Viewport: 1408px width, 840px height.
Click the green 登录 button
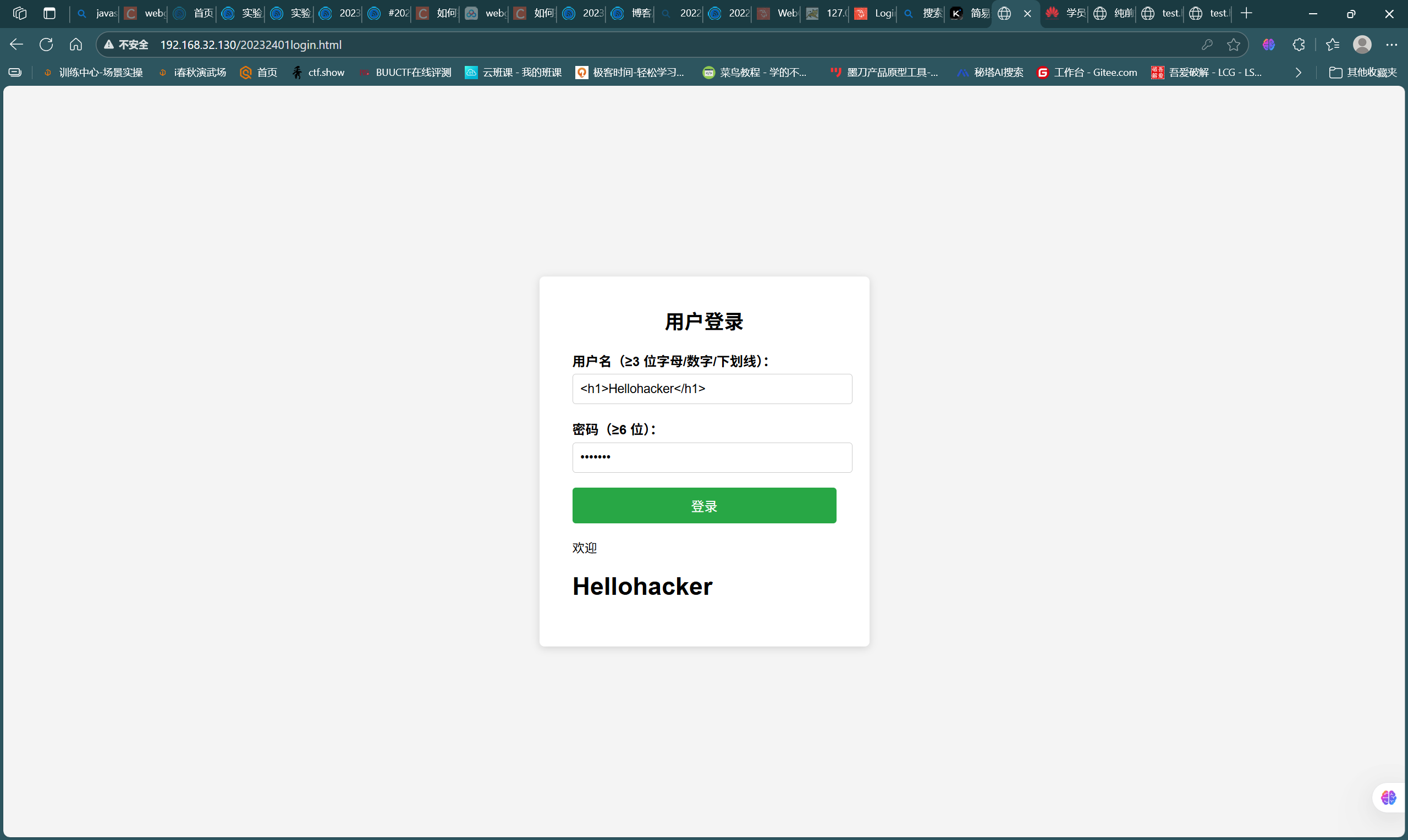[x=703, y=505]
